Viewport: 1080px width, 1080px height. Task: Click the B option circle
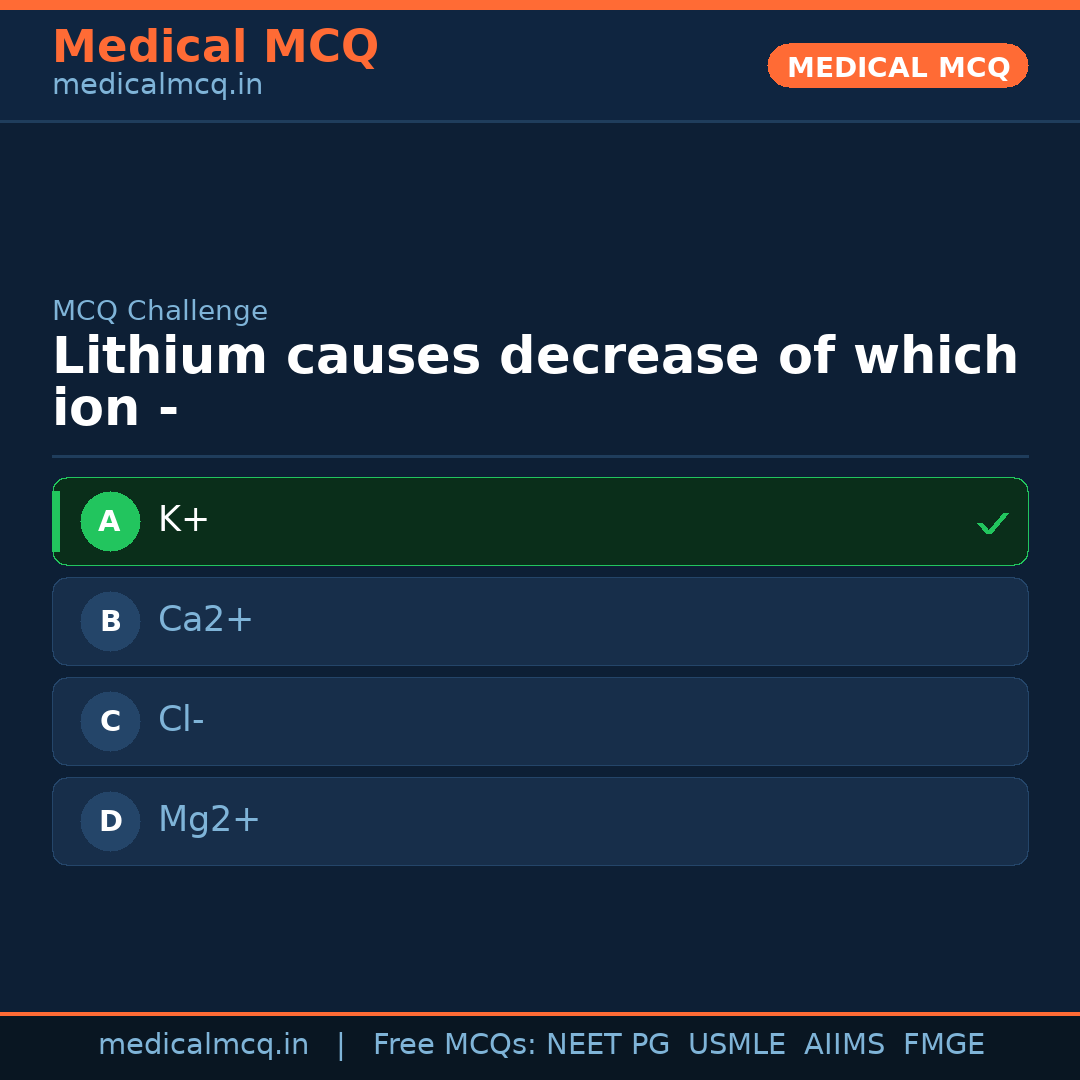coord(110,621)
